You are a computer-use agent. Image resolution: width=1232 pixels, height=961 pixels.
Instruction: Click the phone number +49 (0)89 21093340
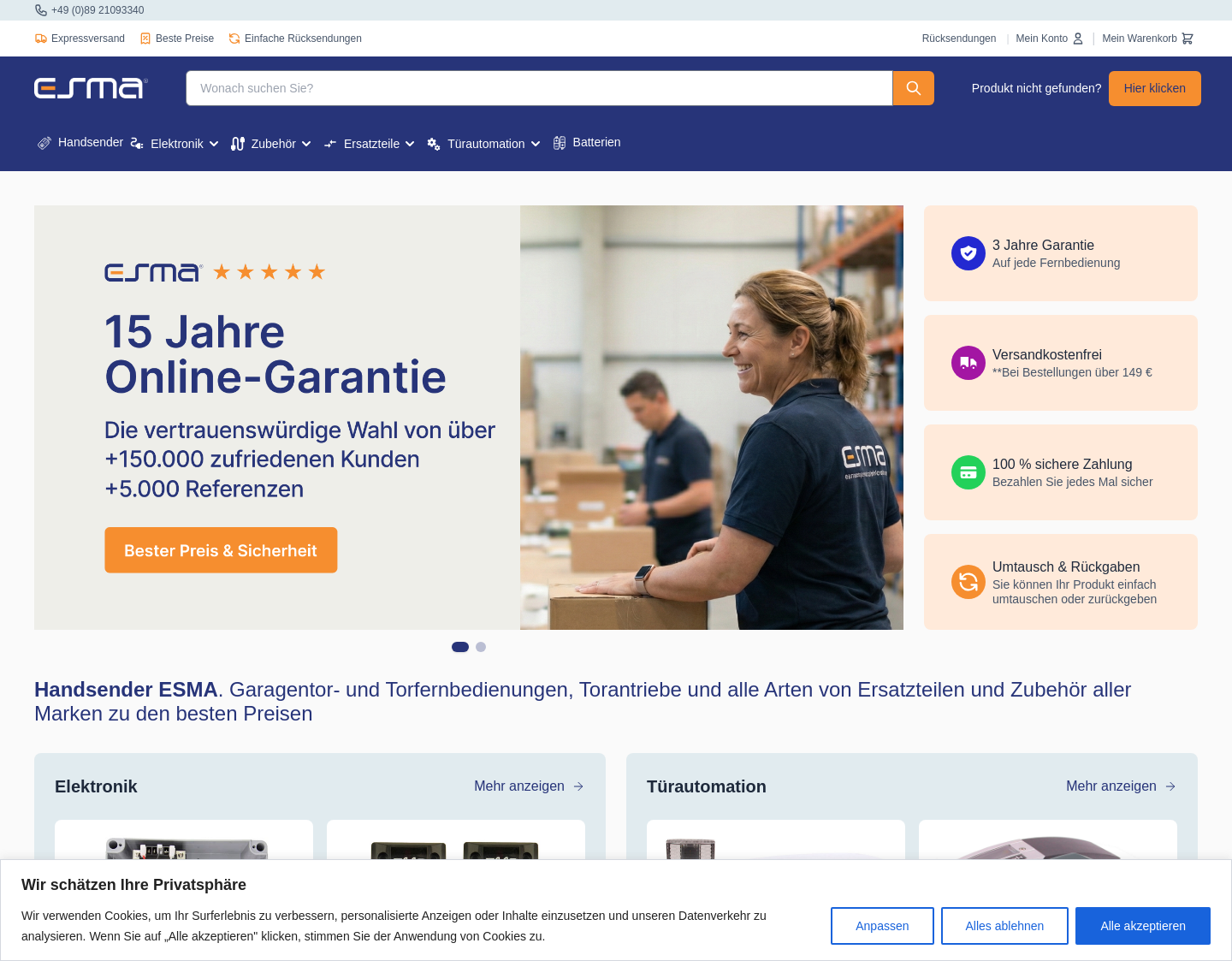[x=98, y=10]
